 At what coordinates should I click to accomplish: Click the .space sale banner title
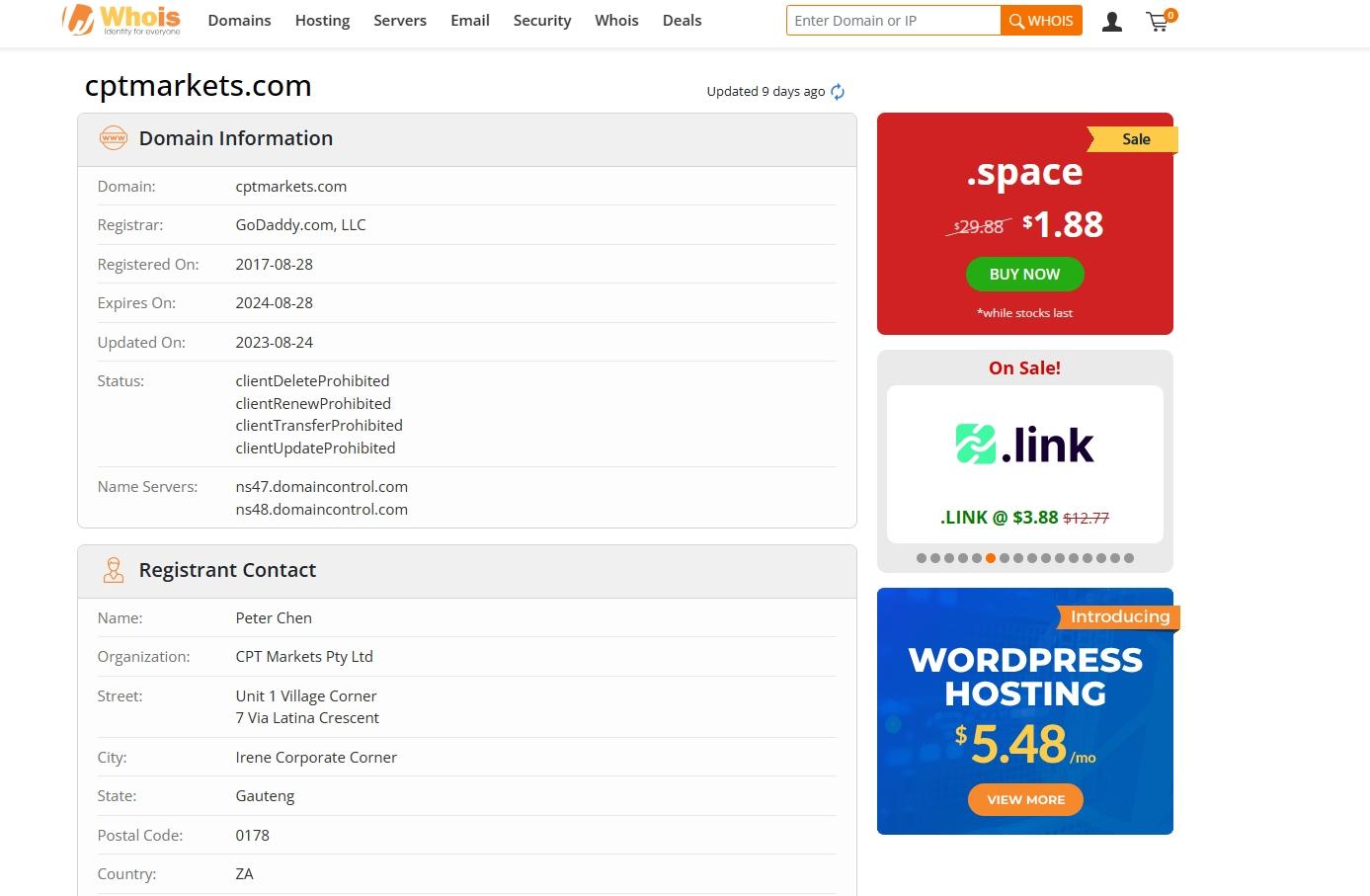pyautogui.click(x=1024, y=173)
